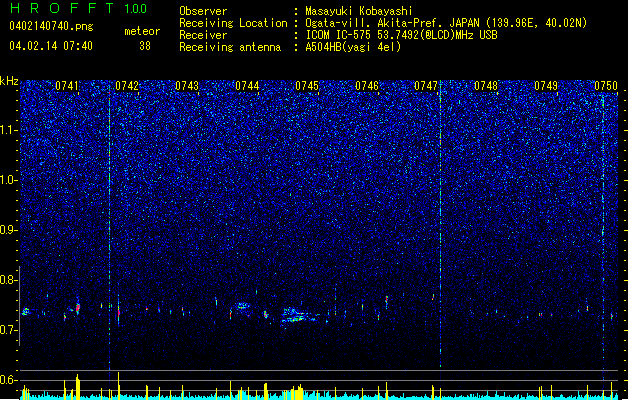Click the 0747 time marker
Viewport: 629px width, 400px height.
pyautogui.click(x=426, y=86)
